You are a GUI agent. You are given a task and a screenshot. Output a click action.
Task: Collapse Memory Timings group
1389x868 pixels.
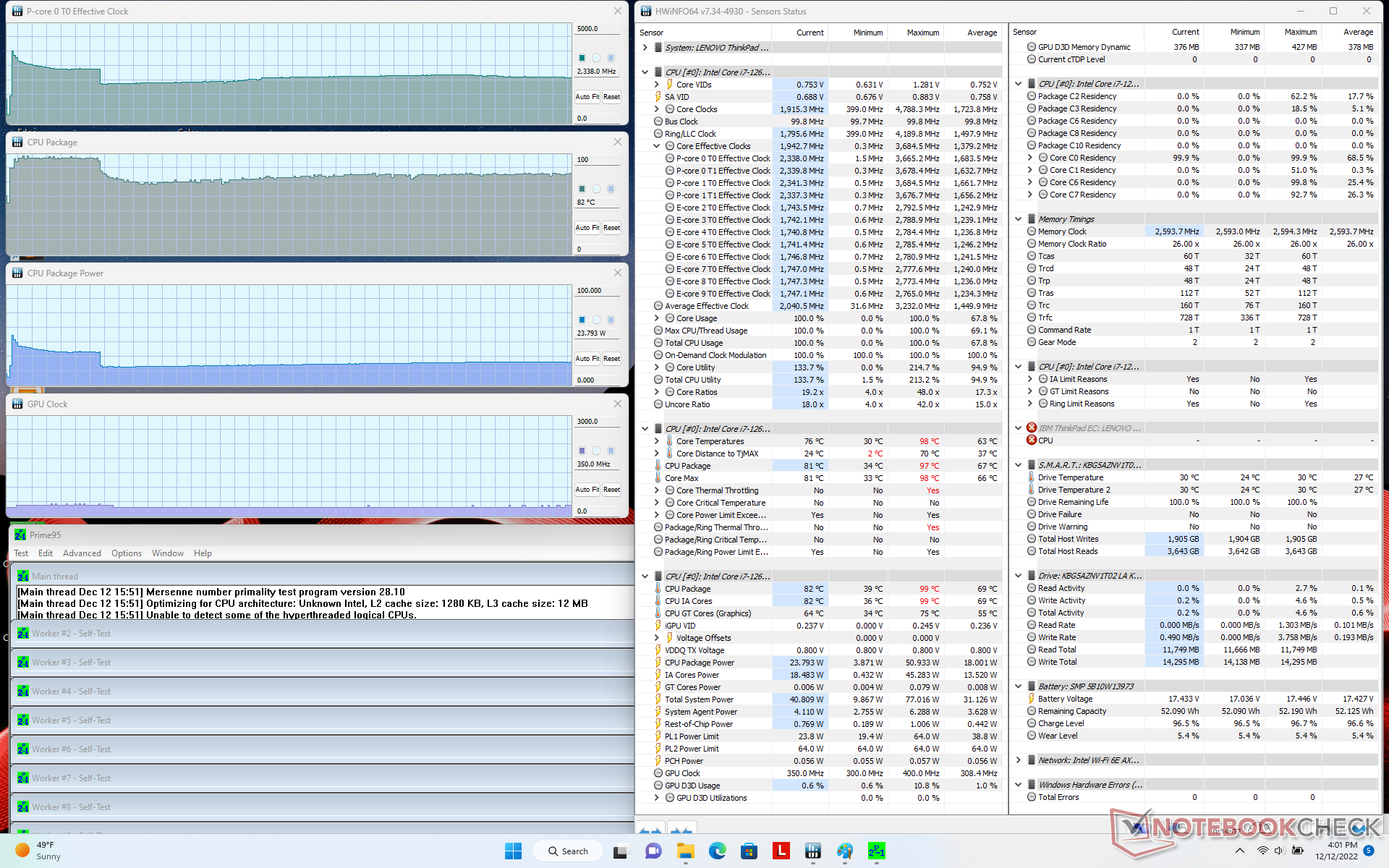1018,219
